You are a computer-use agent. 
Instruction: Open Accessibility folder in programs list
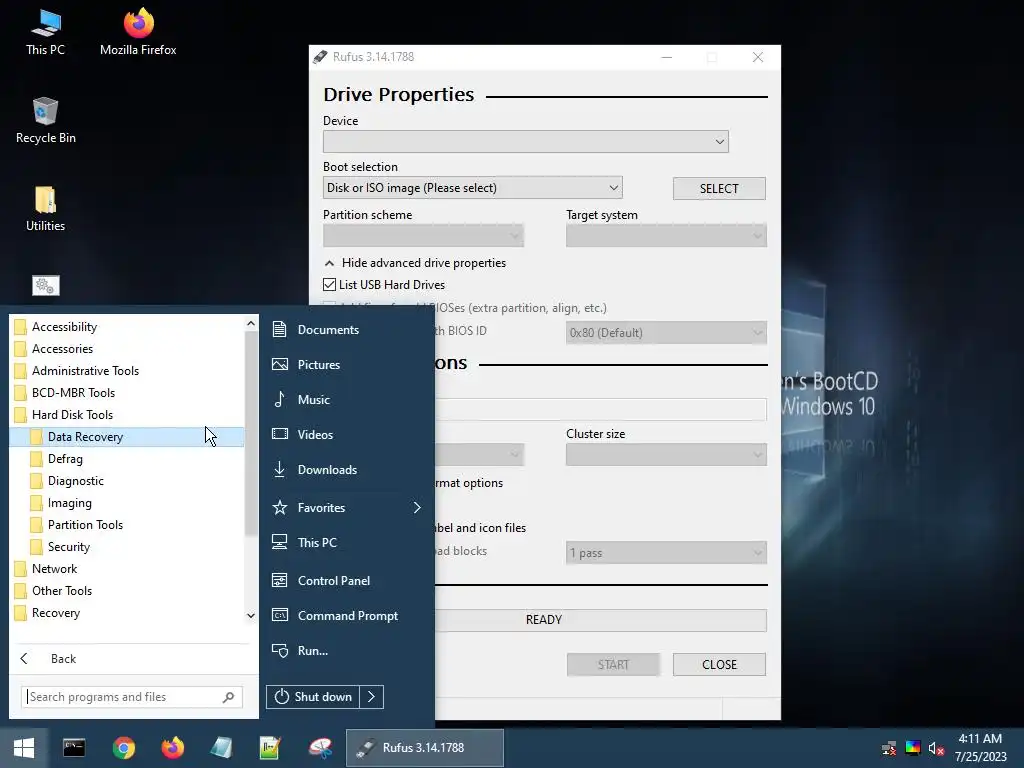click(x=127, y=327)
